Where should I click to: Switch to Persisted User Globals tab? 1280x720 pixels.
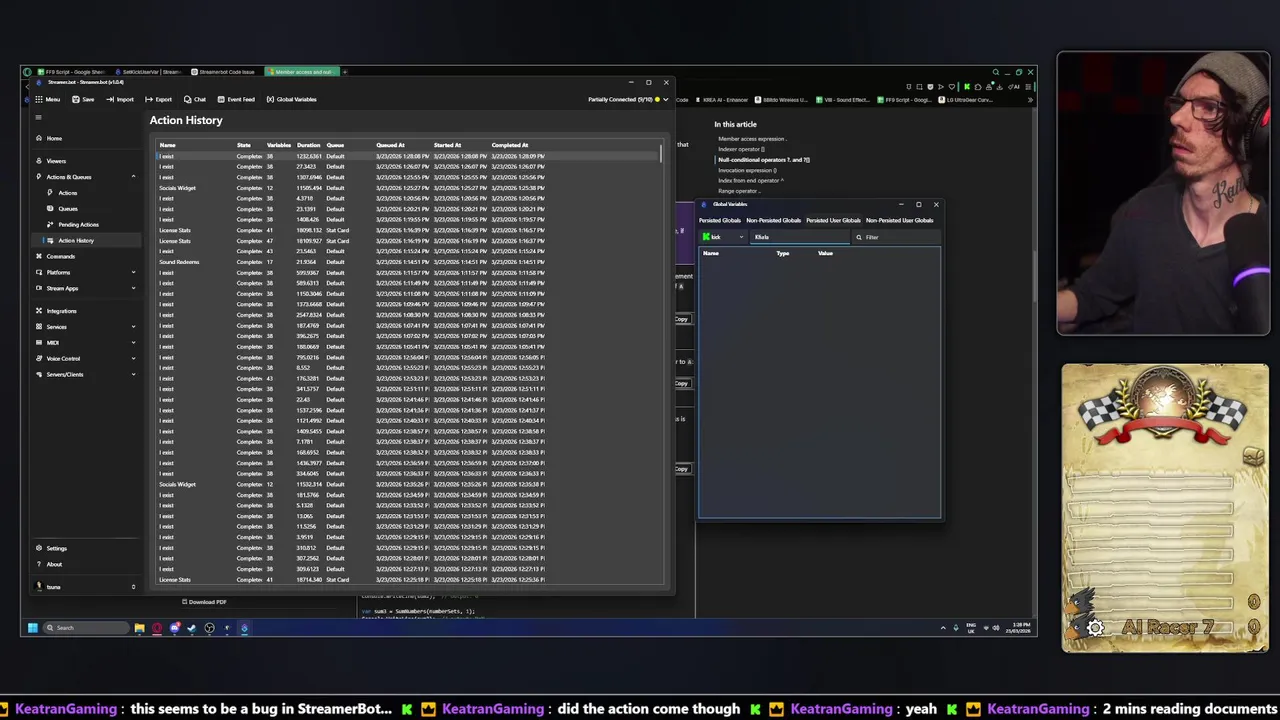[x=833, y=220]
